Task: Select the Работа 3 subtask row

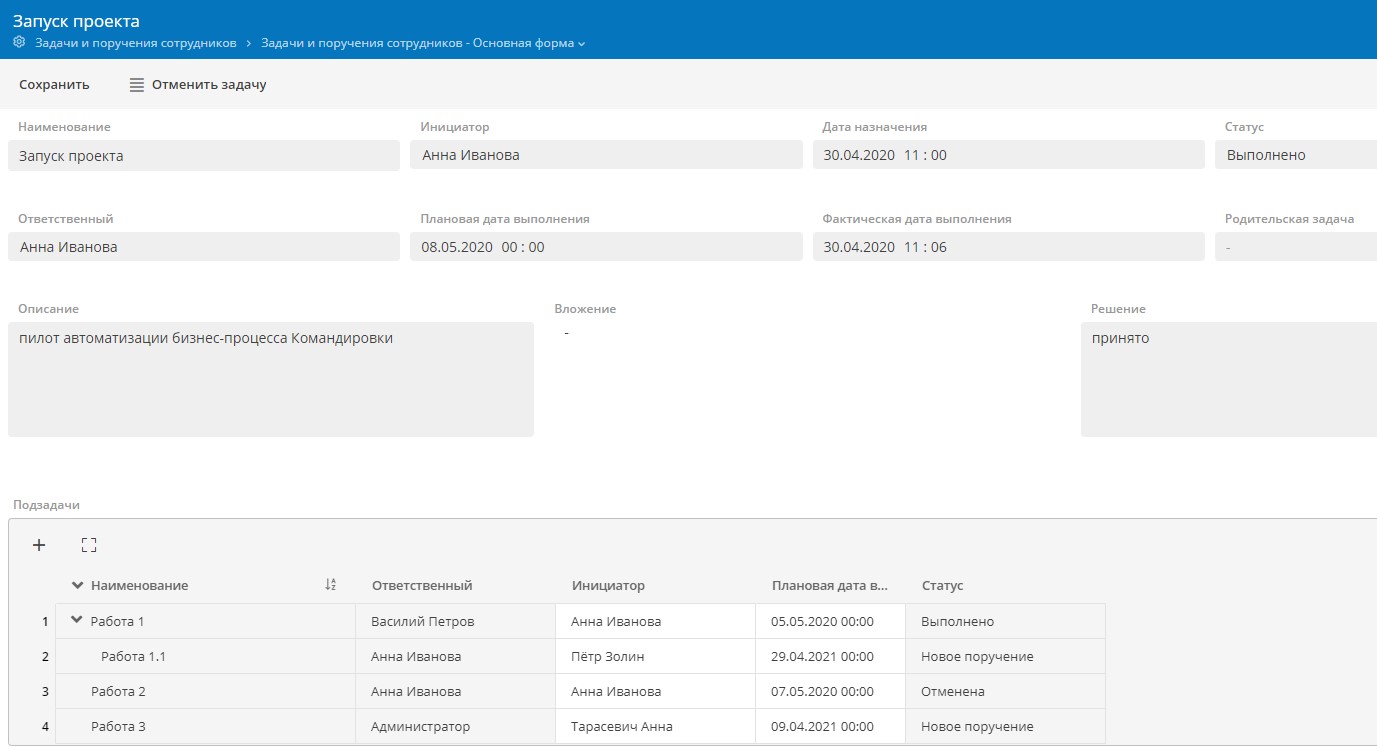Action: (580, 727)
